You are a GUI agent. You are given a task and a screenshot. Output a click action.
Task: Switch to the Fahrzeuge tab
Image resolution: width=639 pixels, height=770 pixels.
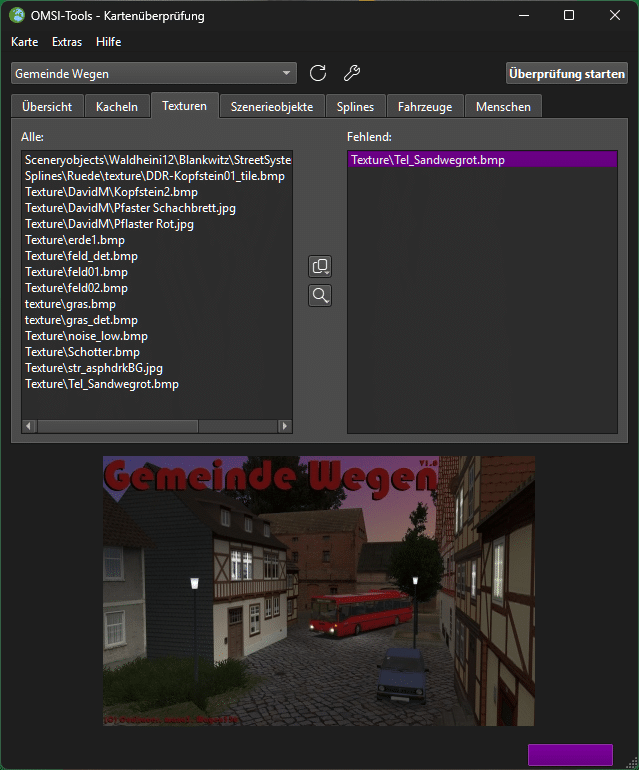pyautogui.click(x=425, y=107)
